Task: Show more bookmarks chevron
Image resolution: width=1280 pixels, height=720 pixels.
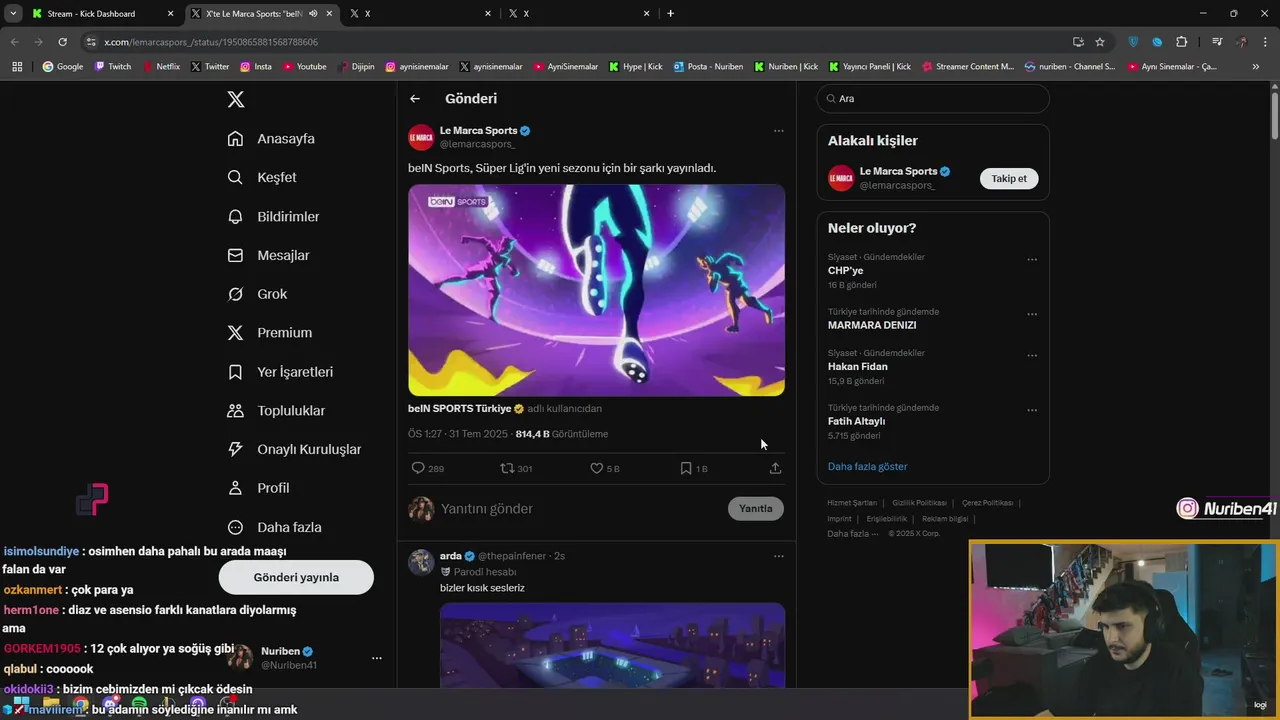Action: click(1256, 67)
